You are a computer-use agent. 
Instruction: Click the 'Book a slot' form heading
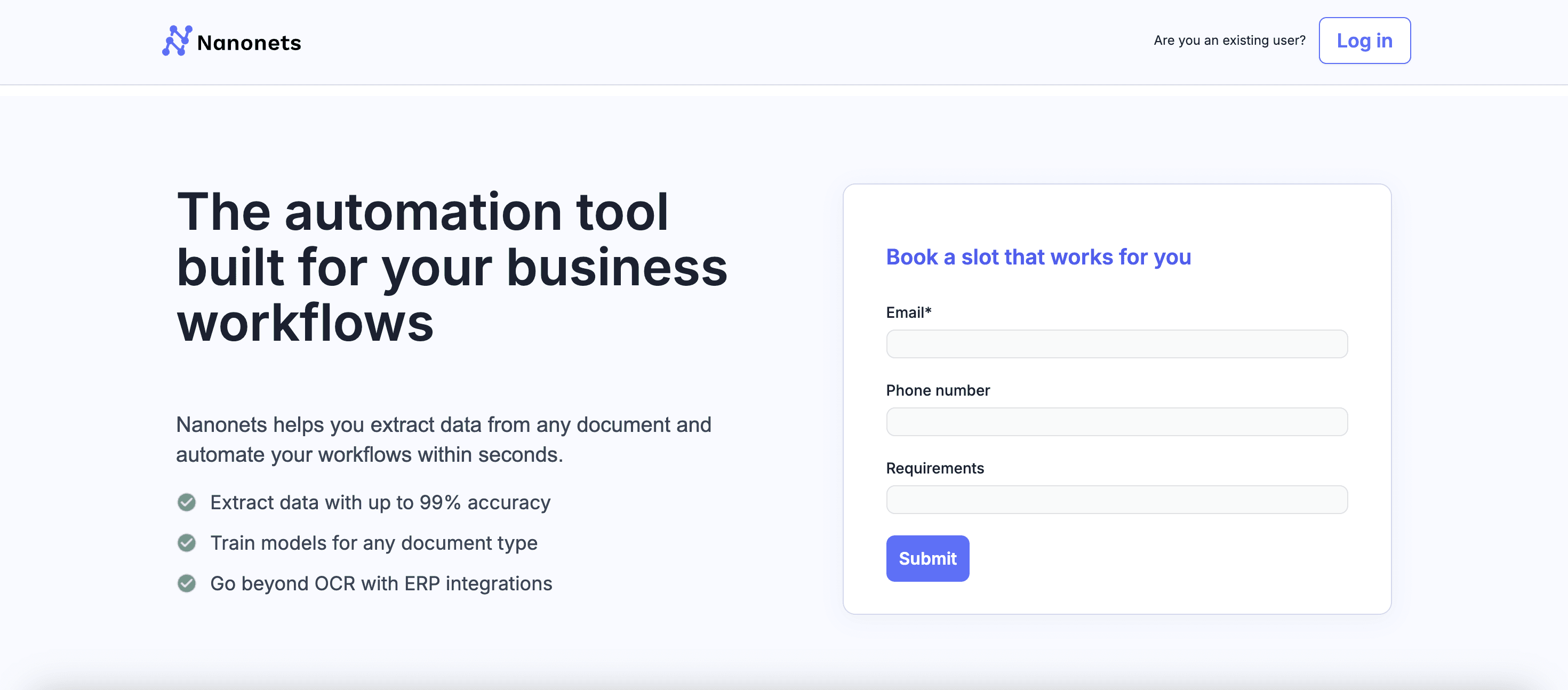pyautogui.click(x=1038, y=257)
